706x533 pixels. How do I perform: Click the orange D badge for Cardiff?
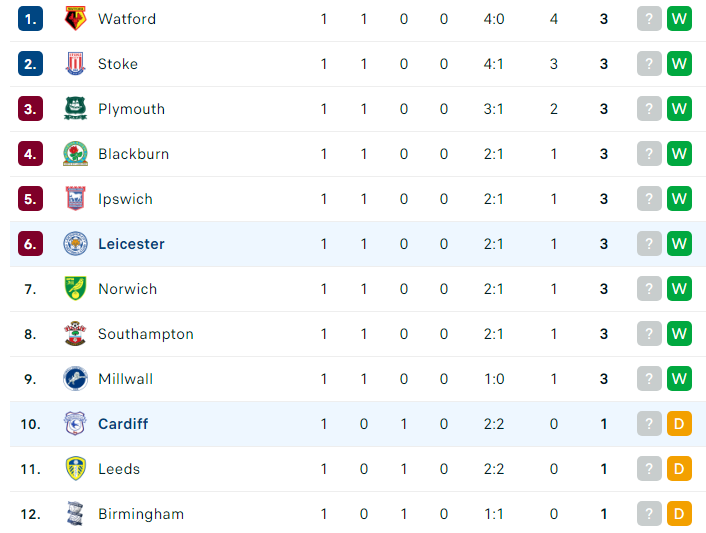(679, 424)
